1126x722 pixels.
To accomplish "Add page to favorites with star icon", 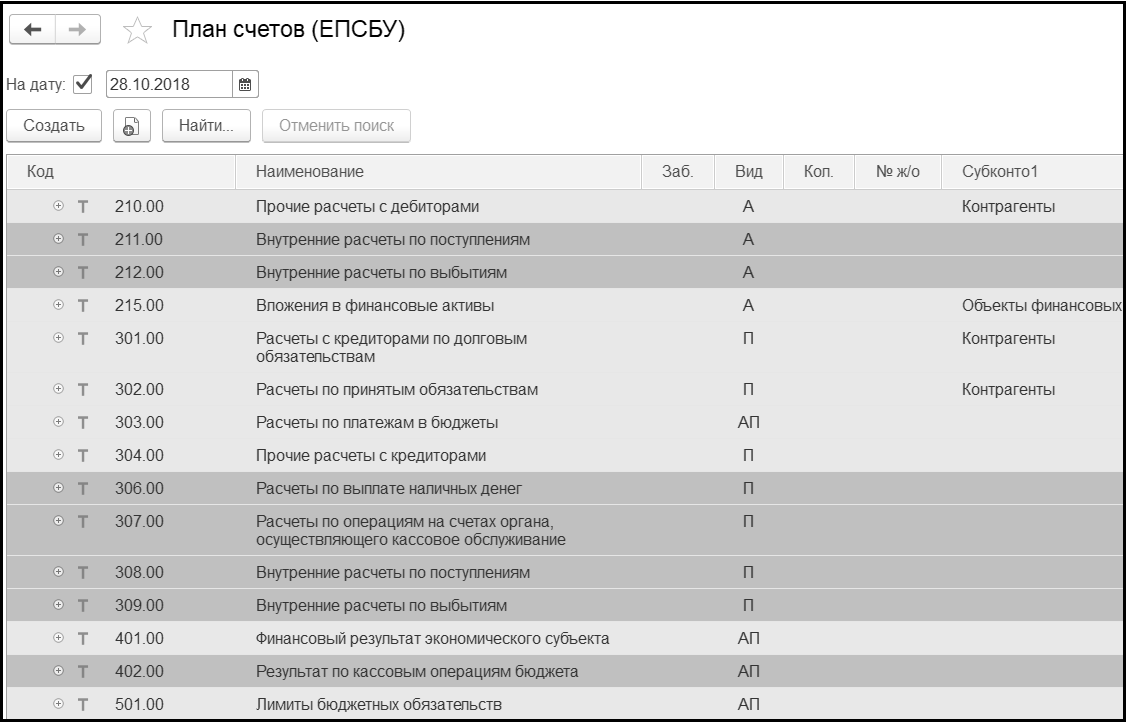I will click(136, 33).
